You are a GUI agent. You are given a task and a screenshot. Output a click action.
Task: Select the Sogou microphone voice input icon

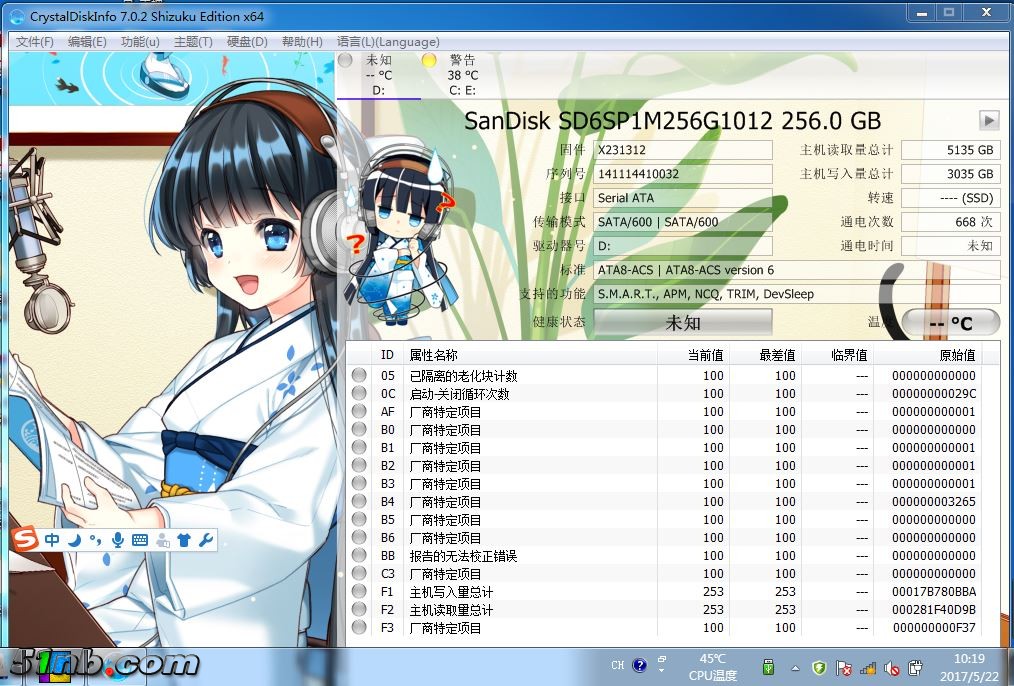point(118,540)
